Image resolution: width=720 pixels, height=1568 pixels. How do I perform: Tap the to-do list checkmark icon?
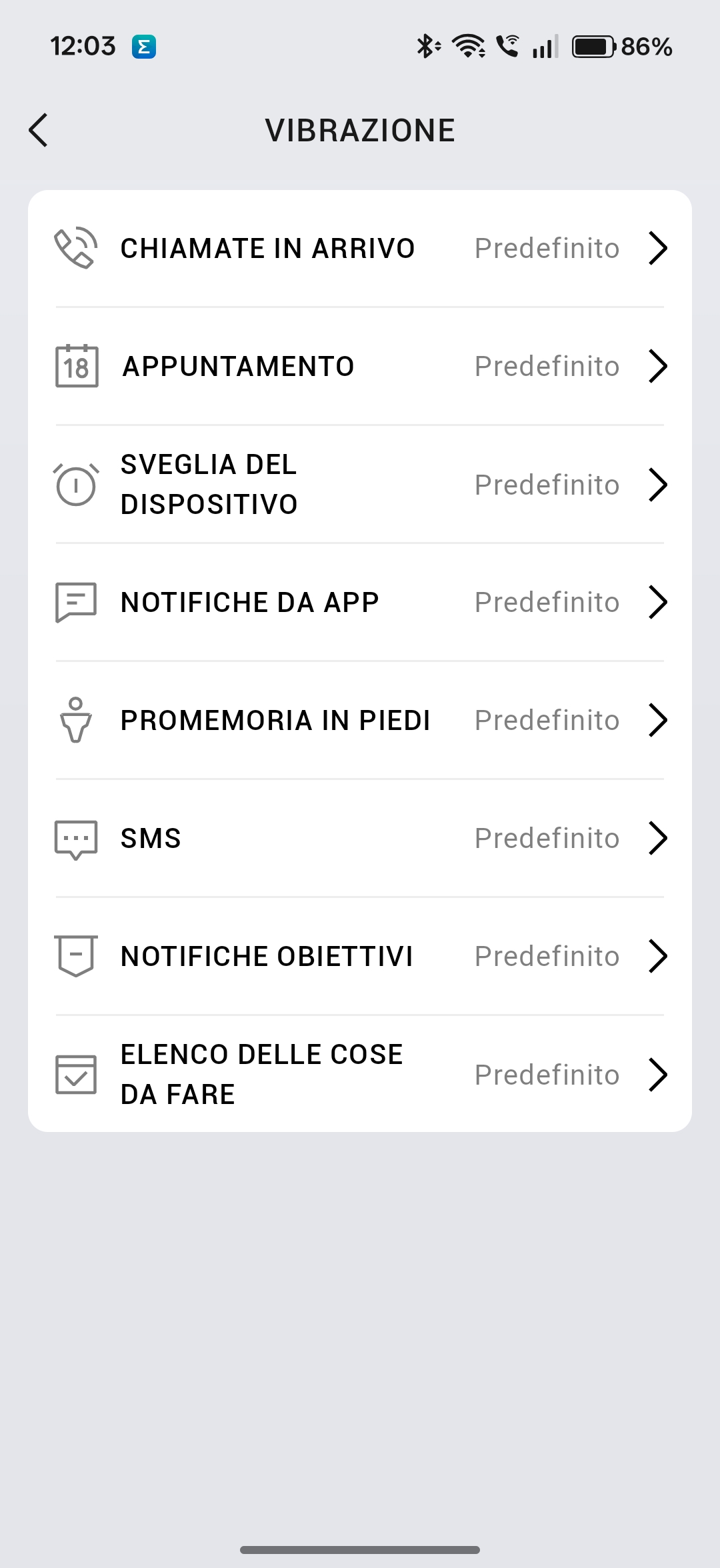tap(76, 1074)
